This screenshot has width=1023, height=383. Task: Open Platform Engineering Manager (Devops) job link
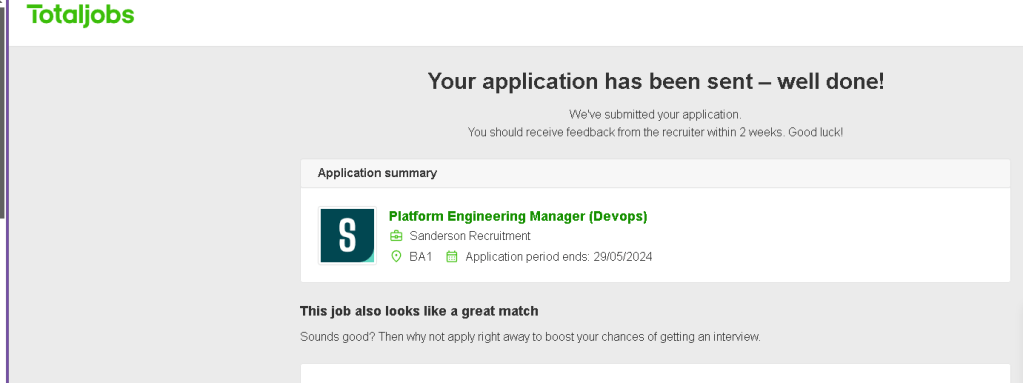518,217
